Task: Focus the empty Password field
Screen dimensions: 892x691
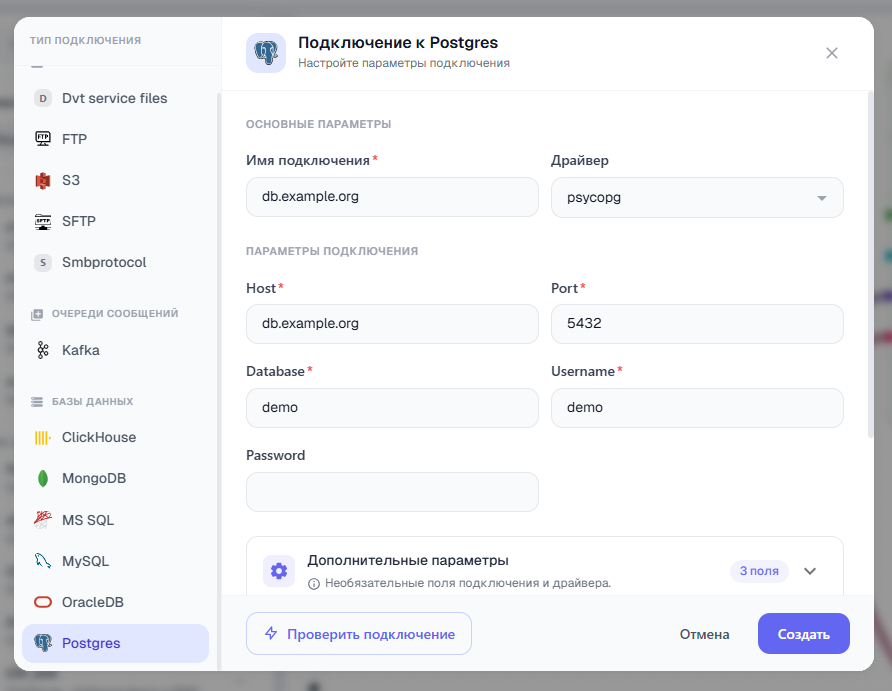Action: [x=392, y=492]
